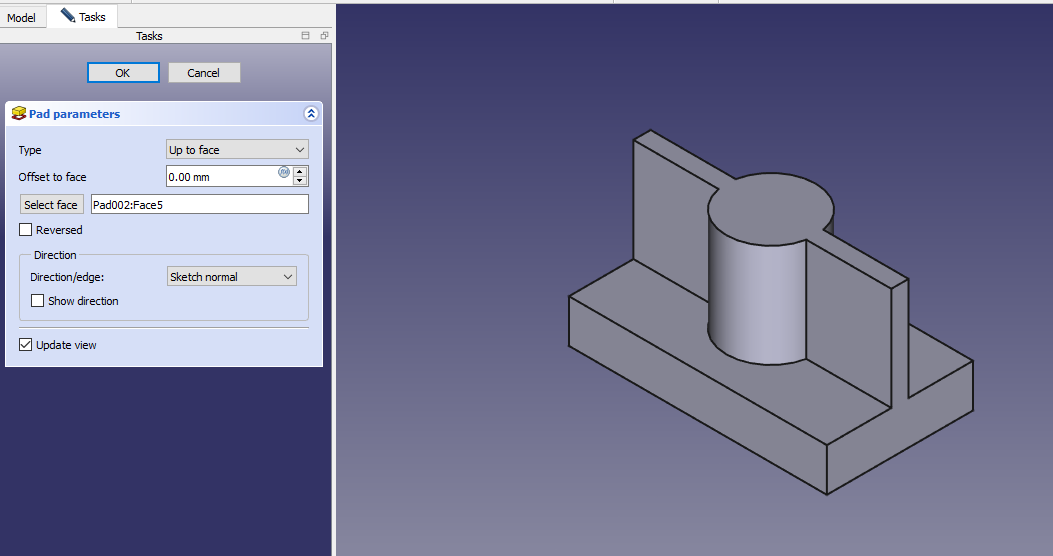The image size is (1053, 556).
Task: Switch to the Model tab
Action: tap(21, 18)
